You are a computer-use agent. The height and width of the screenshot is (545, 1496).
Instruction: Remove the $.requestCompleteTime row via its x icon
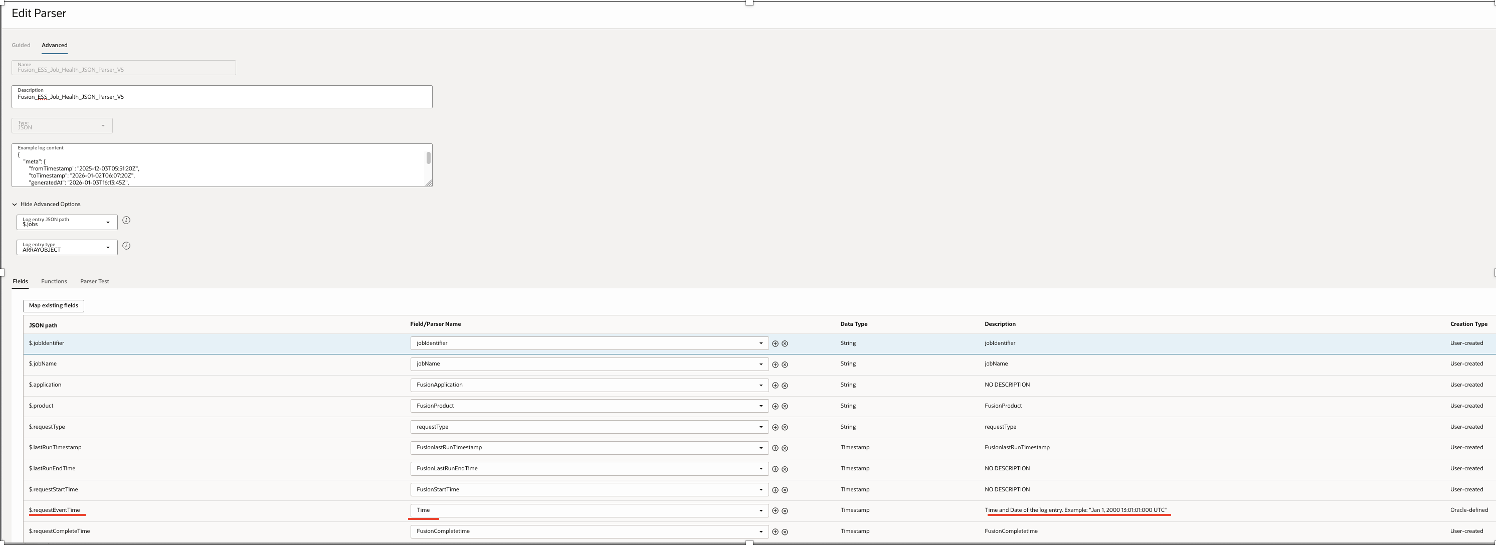tap(785, 531)
